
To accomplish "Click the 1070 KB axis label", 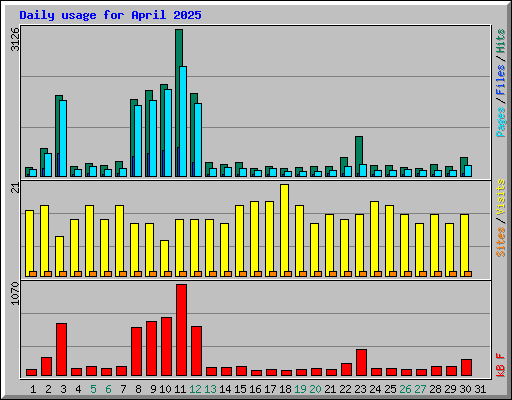I will tap(15, 293).
